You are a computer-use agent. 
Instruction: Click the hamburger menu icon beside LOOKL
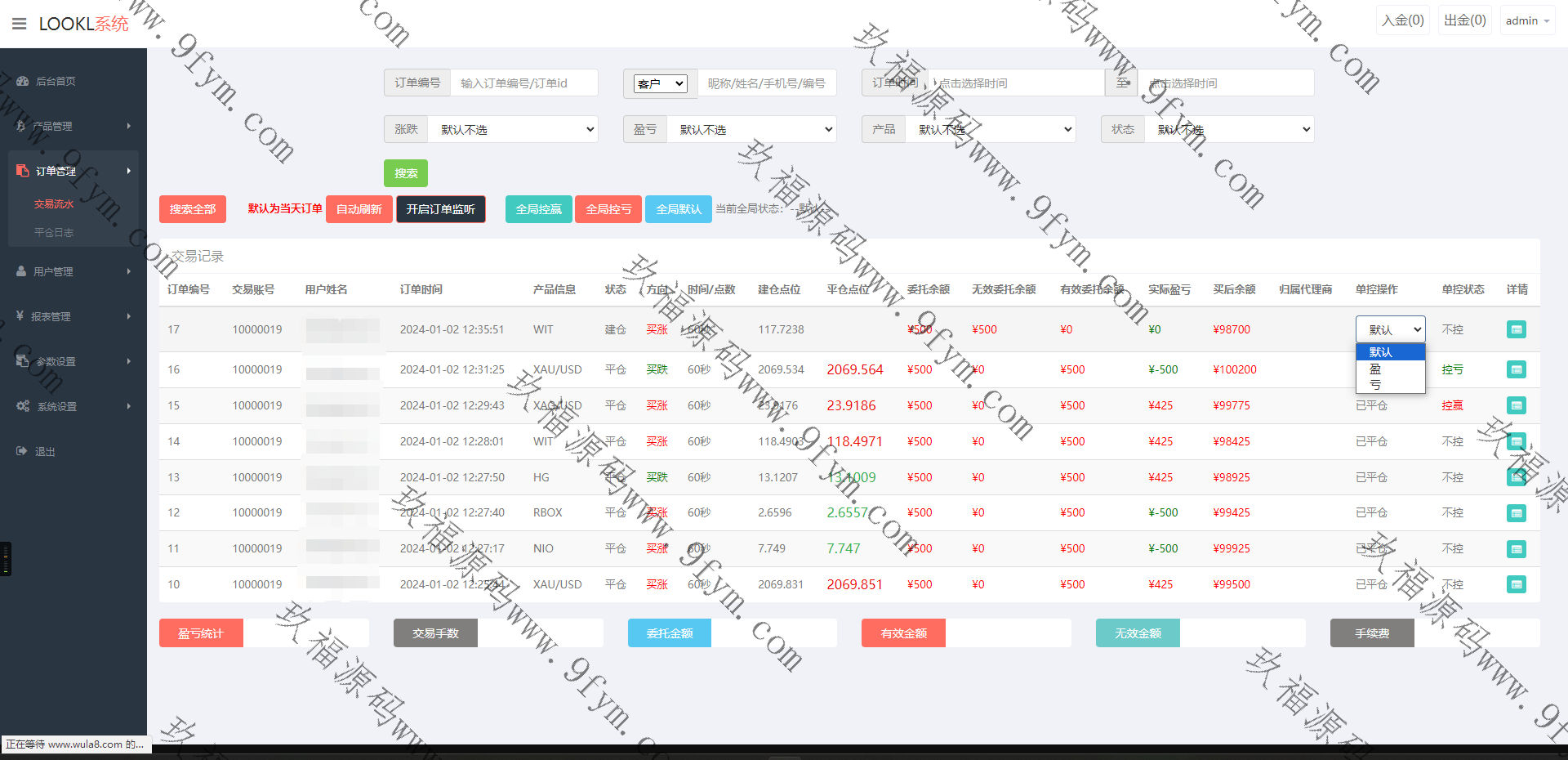tap(20, 24)
